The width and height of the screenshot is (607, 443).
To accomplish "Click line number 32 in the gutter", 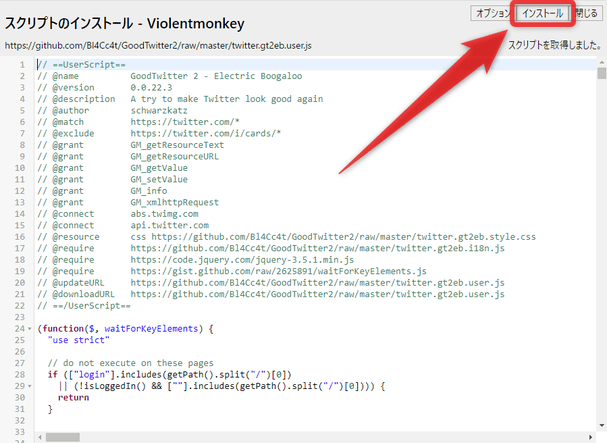I will (20, 421).
